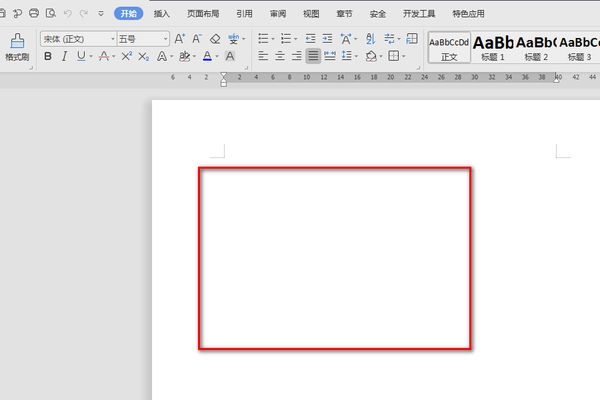Click the center align icon

click(279, 57)
